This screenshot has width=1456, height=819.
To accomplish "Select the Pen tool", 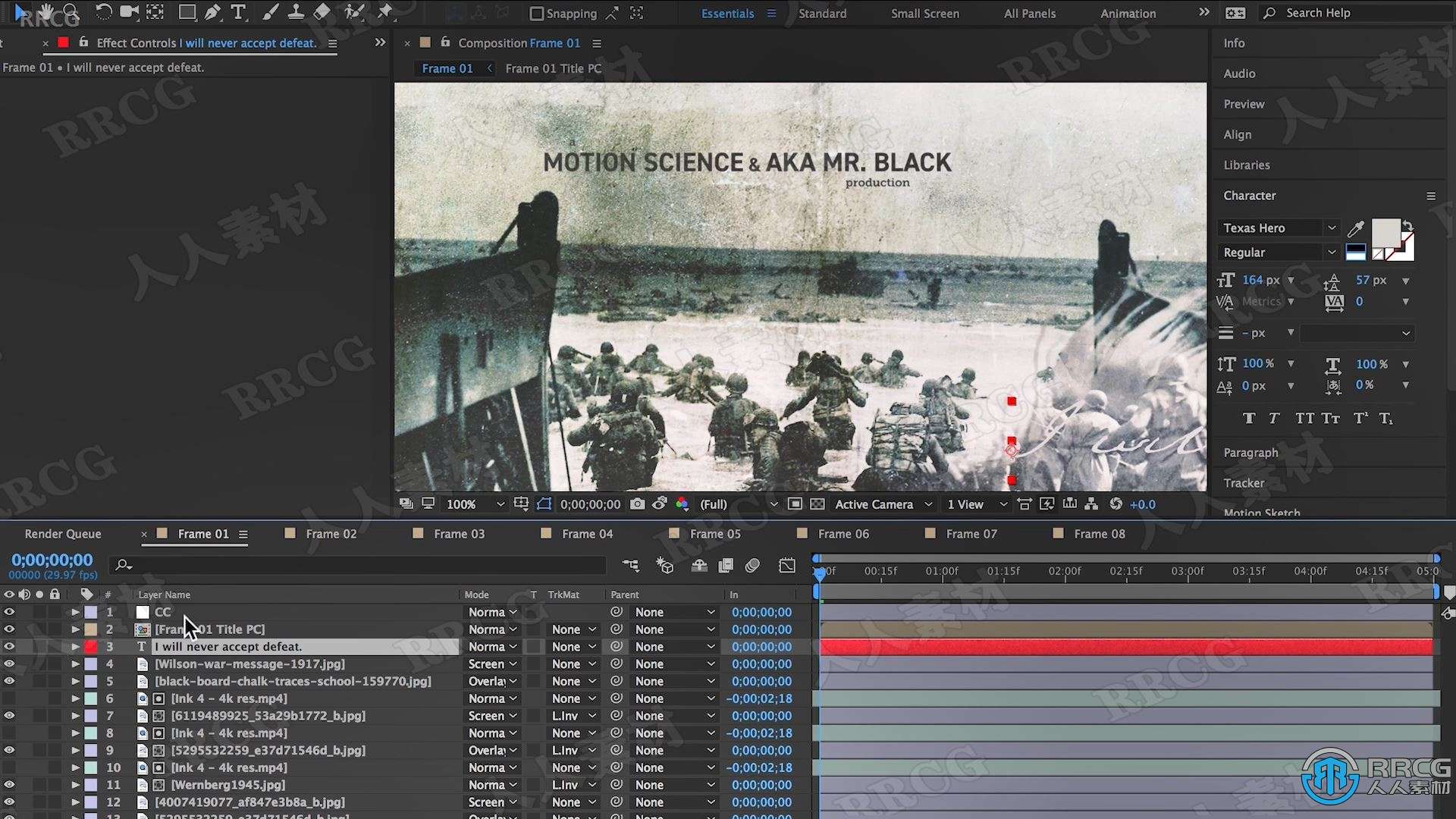I will click(x=213, y=12).
